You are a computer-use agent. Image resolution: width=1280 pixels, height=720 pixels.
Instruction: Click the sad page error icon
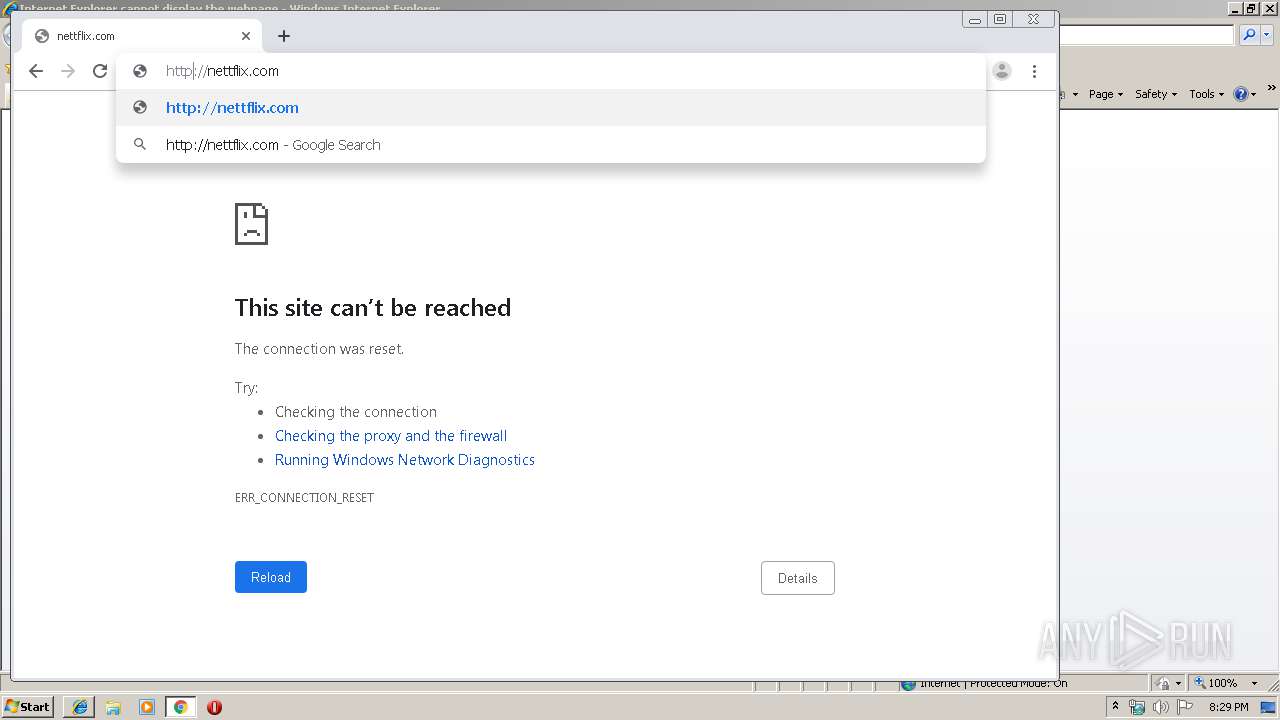coord(251,224)
